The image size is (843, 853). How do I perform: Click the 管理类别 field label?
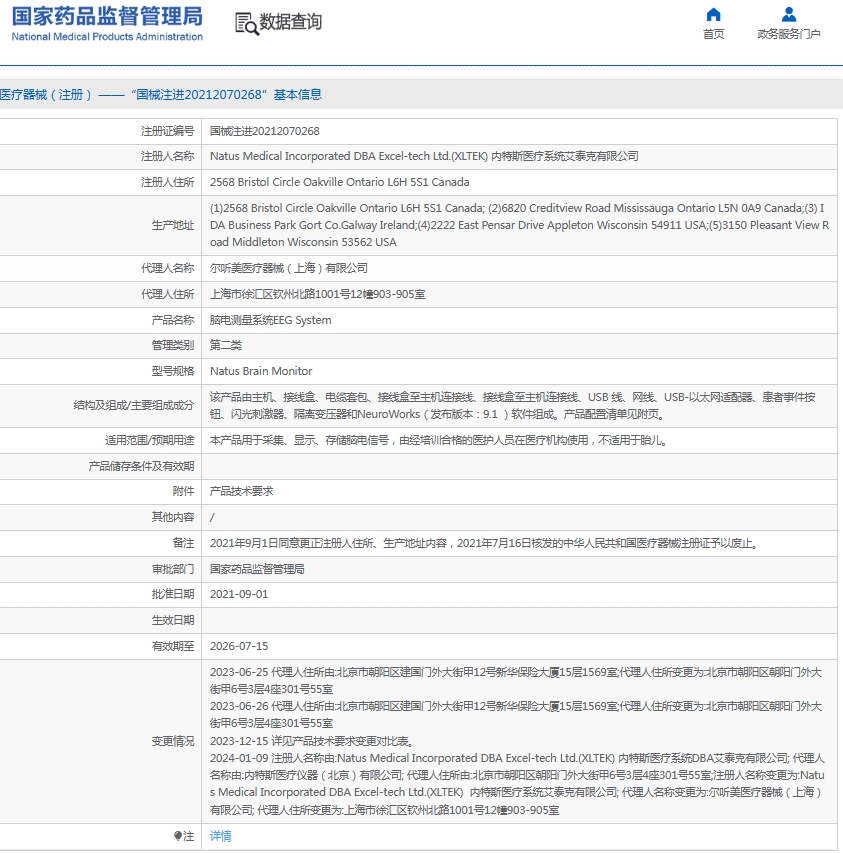pyautogui.click(x=173, y=345)
